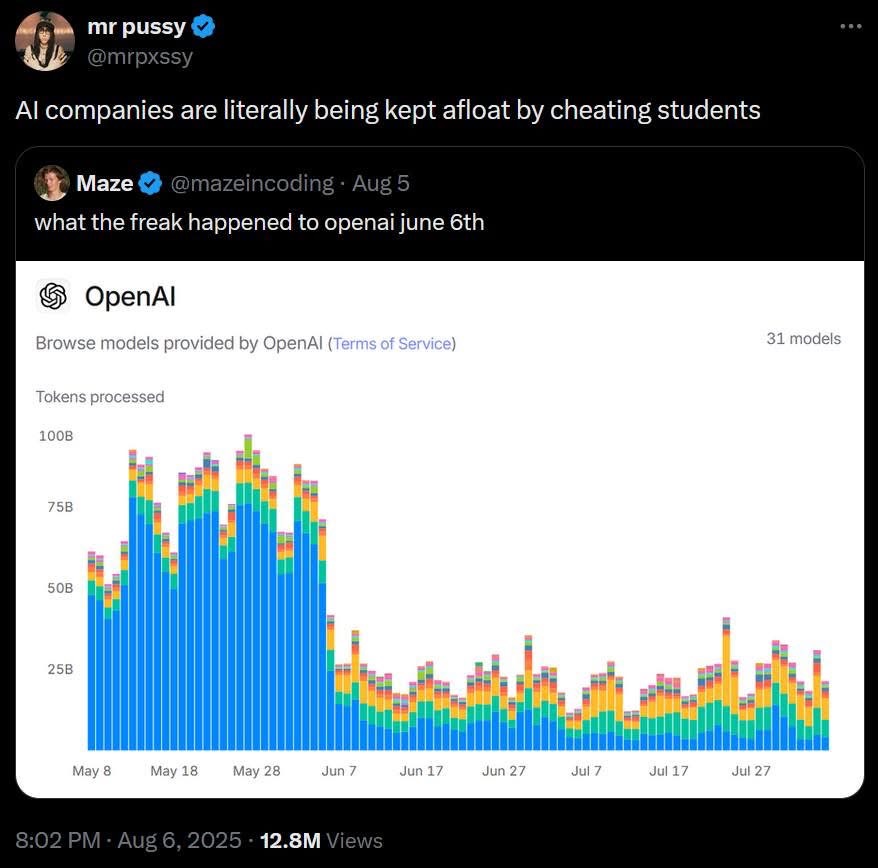Click the blue verified badge beside mr pussy

pyautogui.click(x=203, y=26)
